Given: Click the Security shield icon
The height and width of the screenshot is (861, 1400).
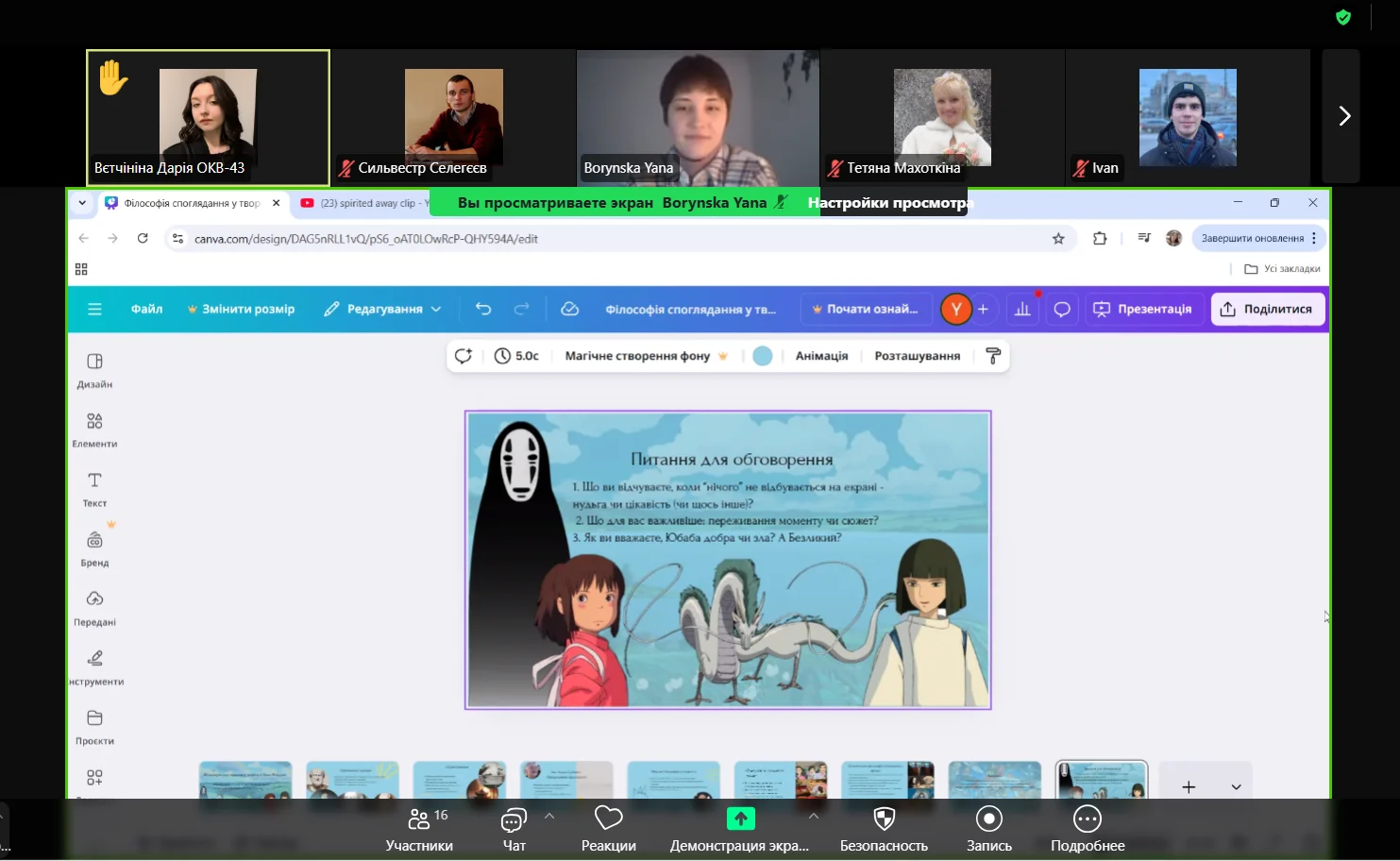Looking at the screenshot, I should pos(884,828).
